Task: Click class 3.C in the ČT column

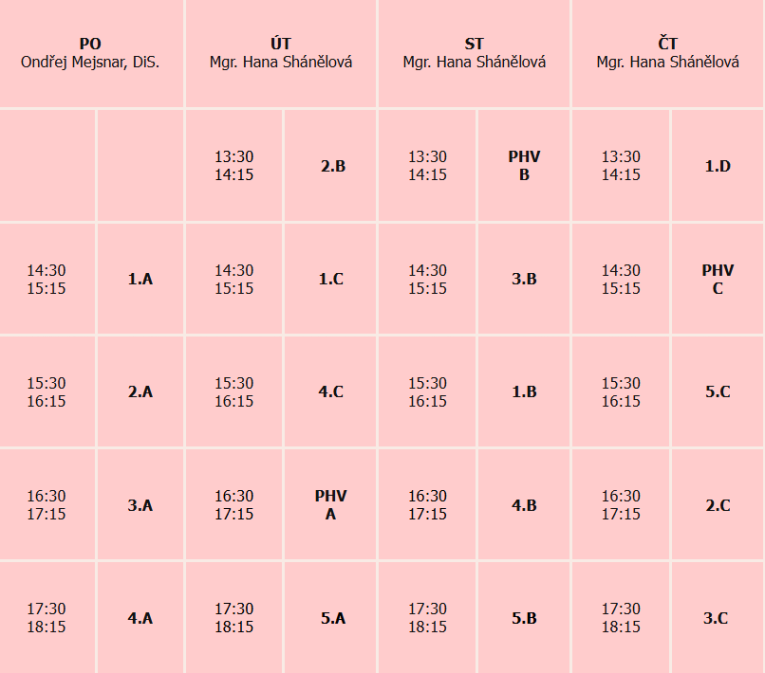Action: coord(715,618)
